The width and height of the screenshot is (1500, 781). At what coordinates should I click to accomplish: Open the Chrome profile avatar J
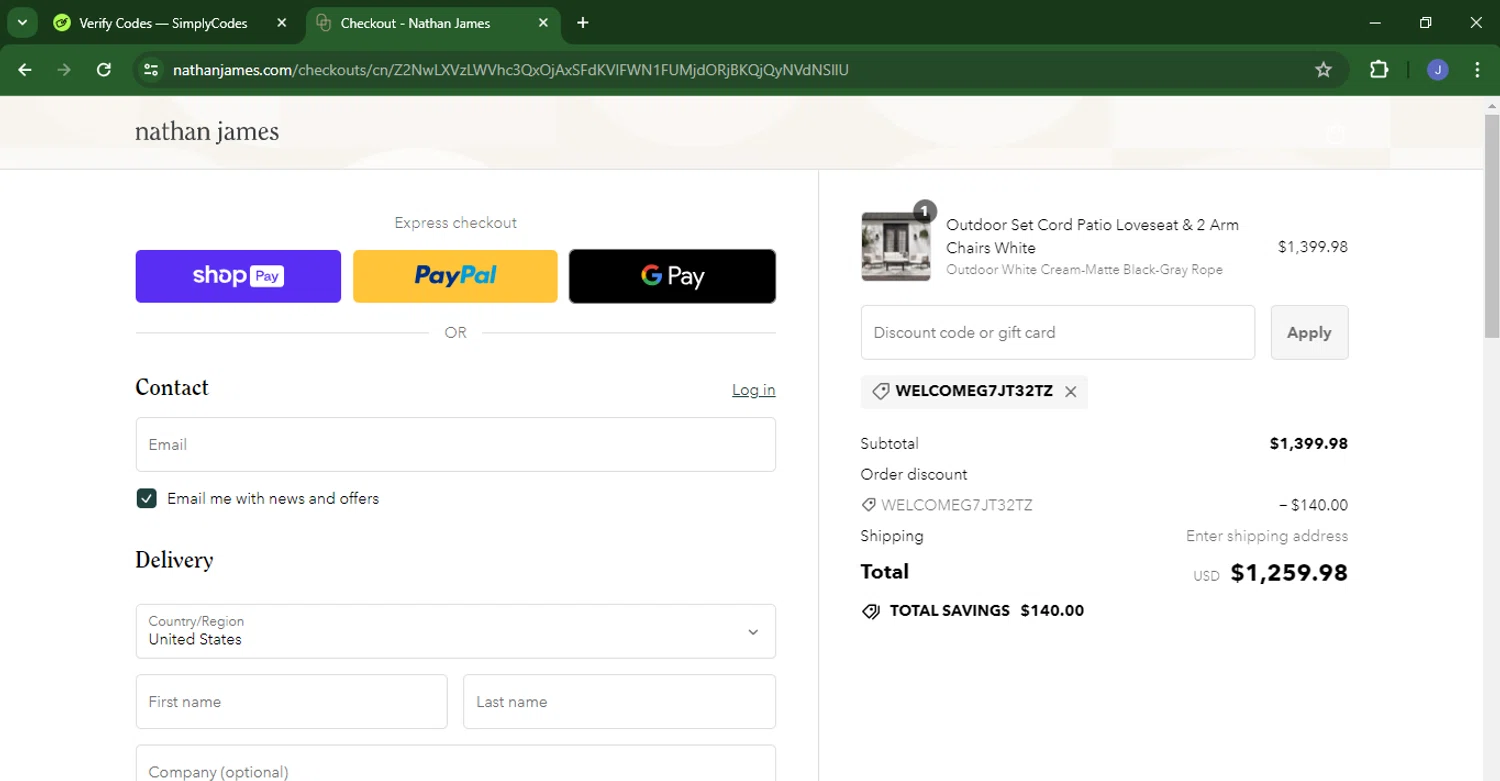tap(1438, 70)
